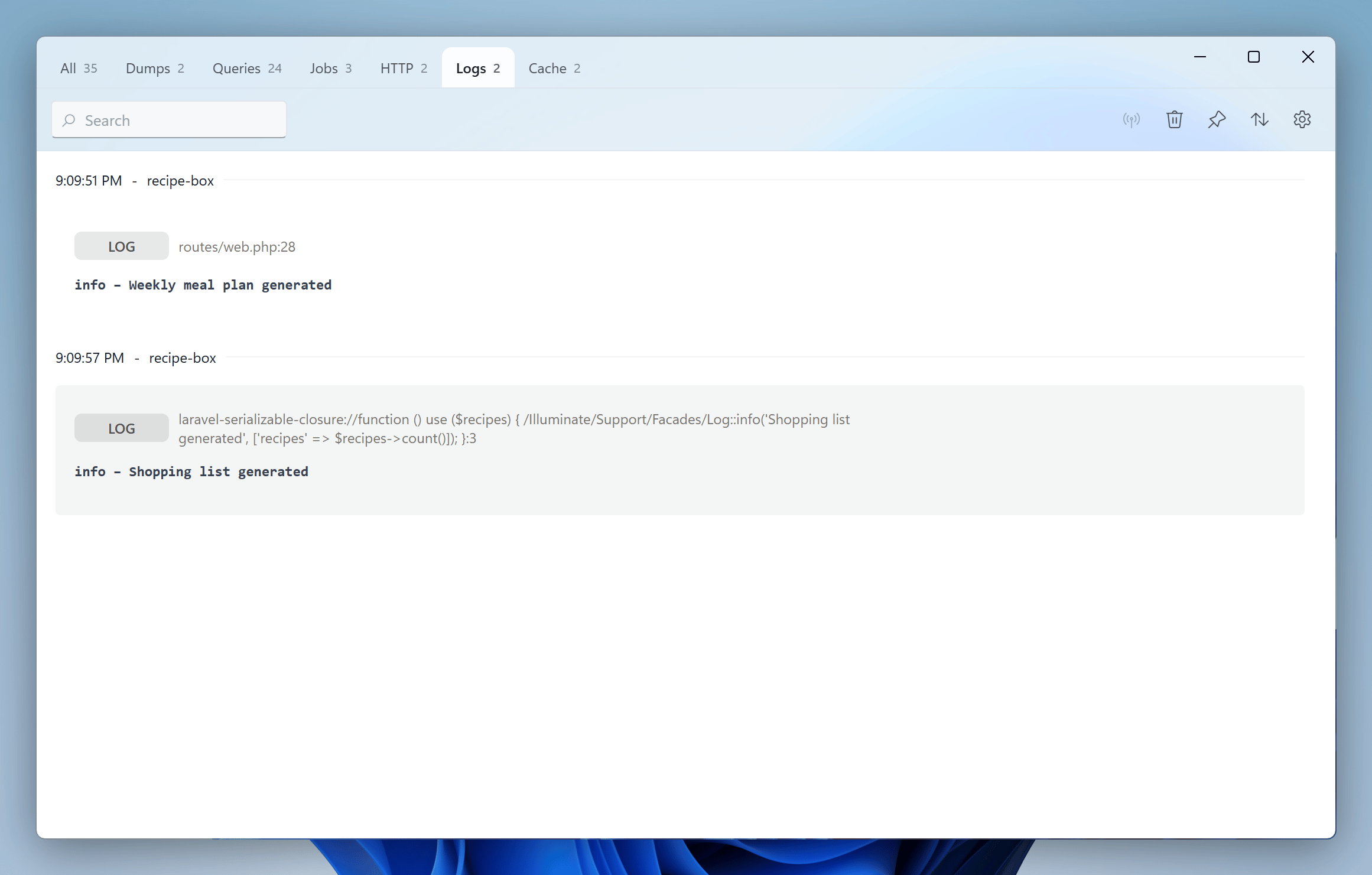
Task: Close the window
Action: [x=1308, y=57]
